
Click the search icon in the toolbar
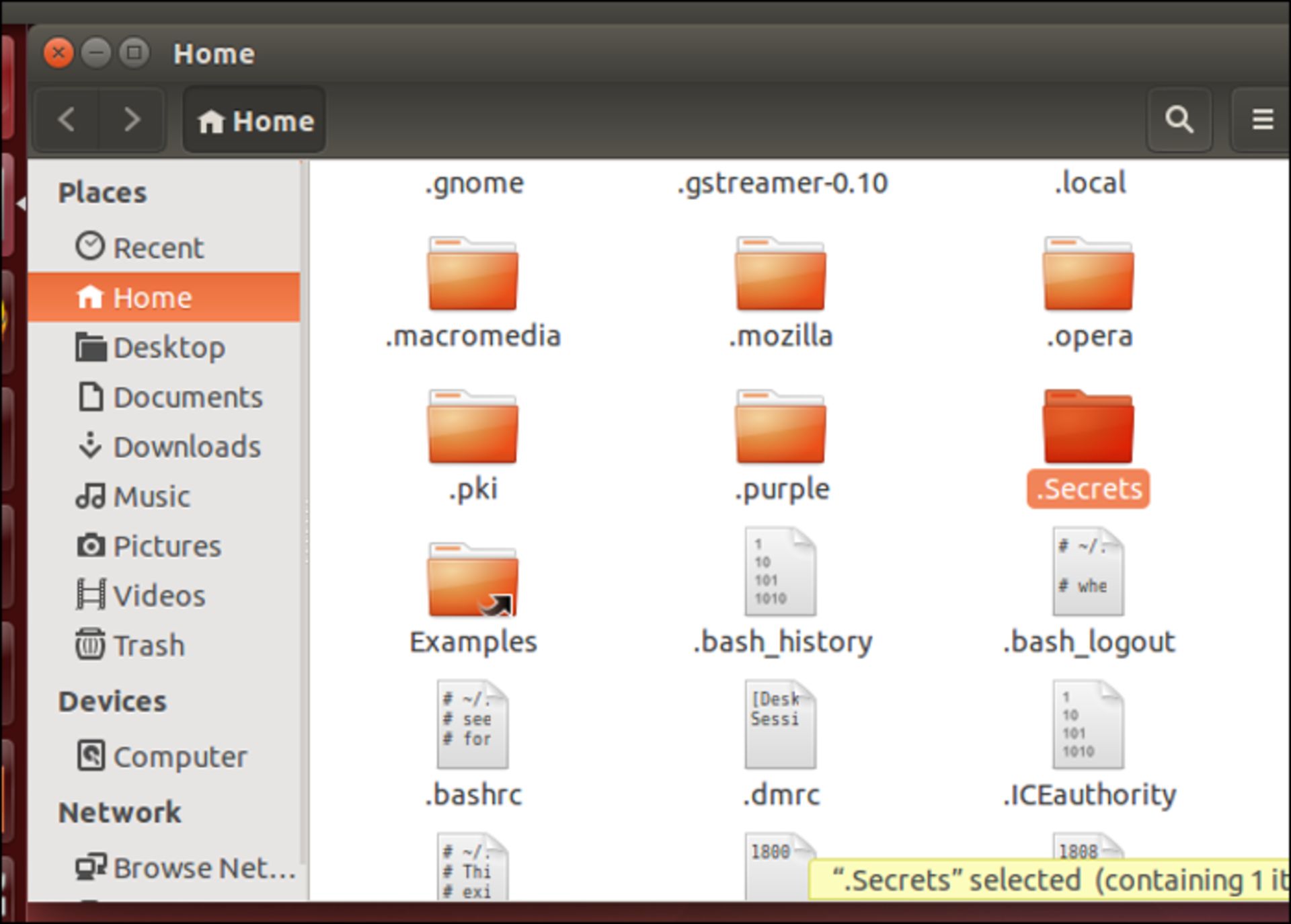tap(1179, 121)
